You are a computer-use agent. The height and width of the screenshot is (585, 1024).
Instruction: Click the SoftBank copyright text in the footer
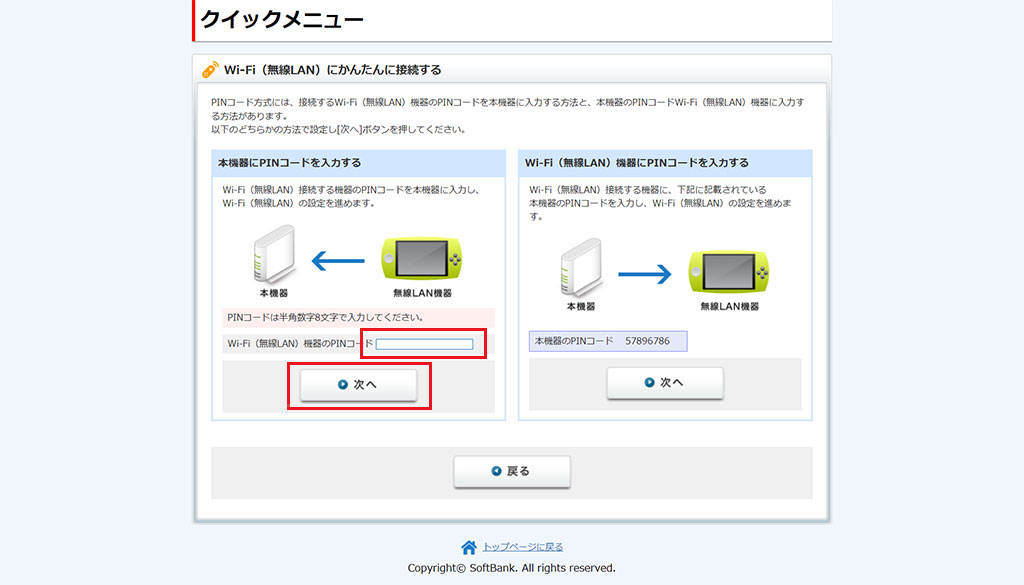click(511, 568)
